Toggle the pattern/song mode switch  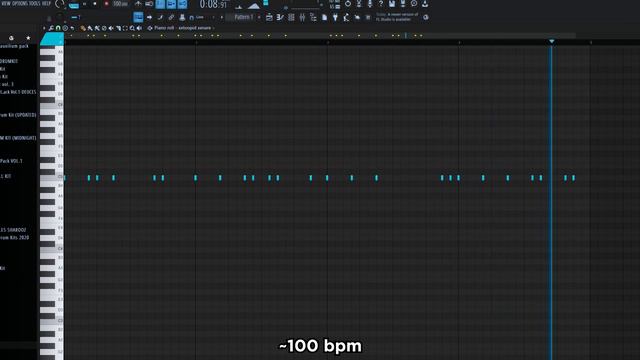point(73,5)
